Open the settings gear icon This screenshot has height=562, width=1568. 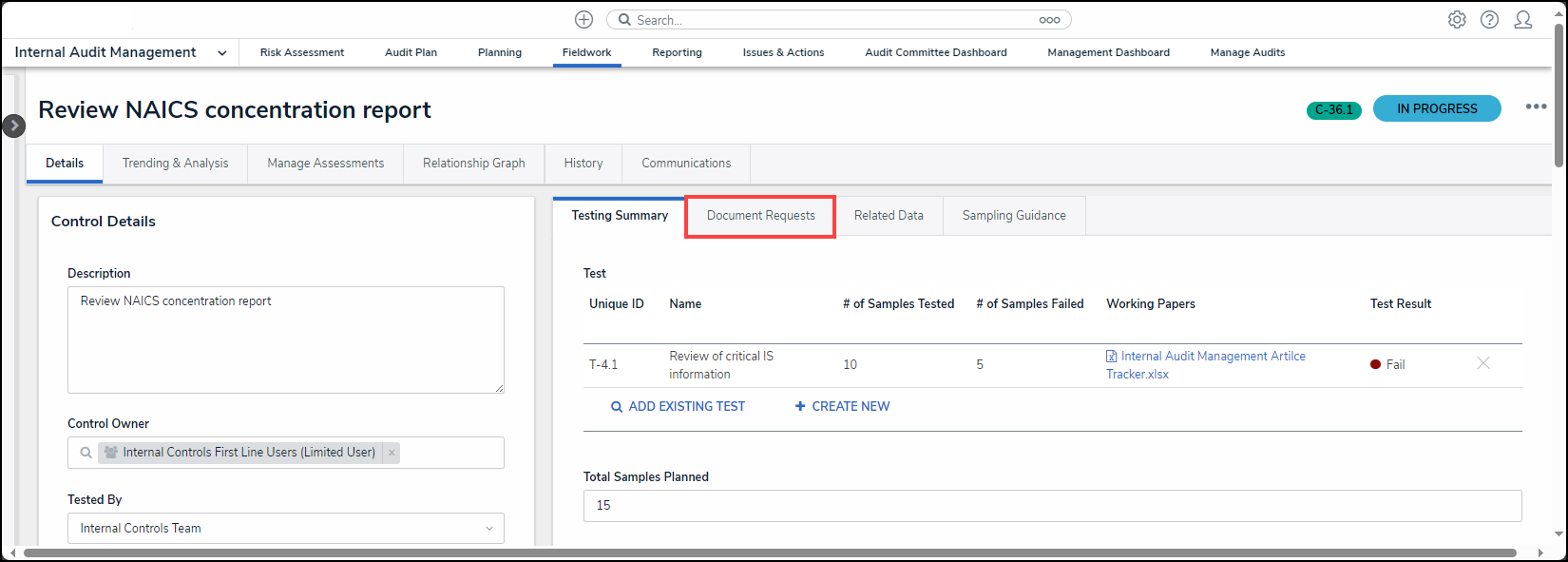(1456, 20)
